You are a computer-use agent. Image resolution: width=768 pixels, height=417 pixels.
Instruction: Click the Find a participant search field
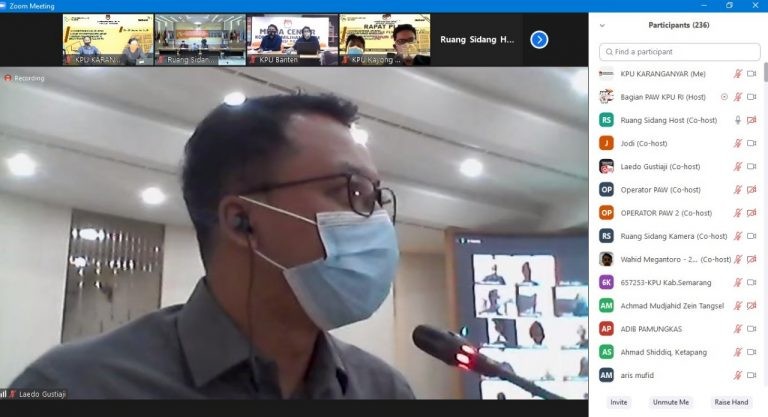[x=682, y=52]
